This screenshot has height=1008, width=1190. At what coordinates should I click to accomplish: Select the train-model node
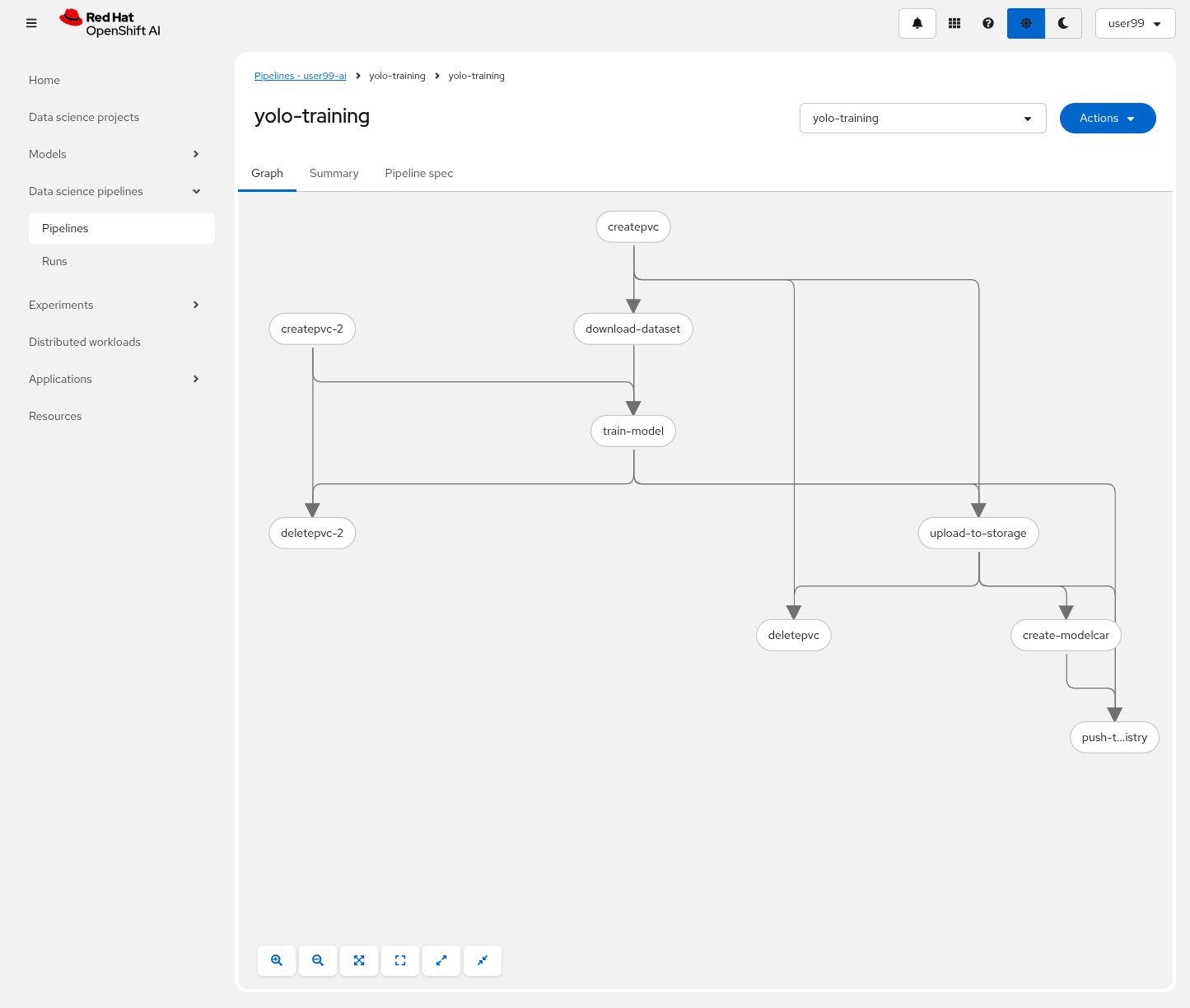(x=633, y=431)
